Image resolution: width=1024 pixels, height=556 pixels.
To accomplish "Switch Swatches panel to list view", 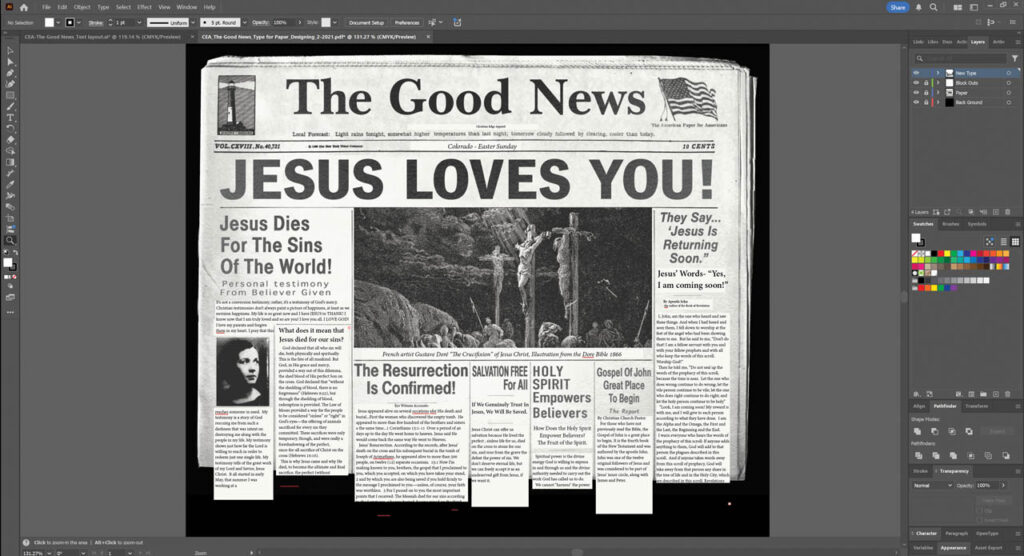I will [1004, 242].
